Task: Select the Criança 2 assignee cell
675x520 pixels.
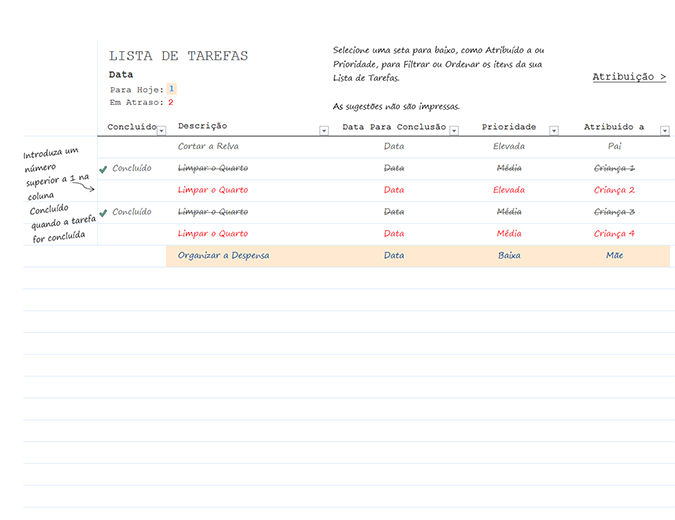Action: tap(614, 190)
